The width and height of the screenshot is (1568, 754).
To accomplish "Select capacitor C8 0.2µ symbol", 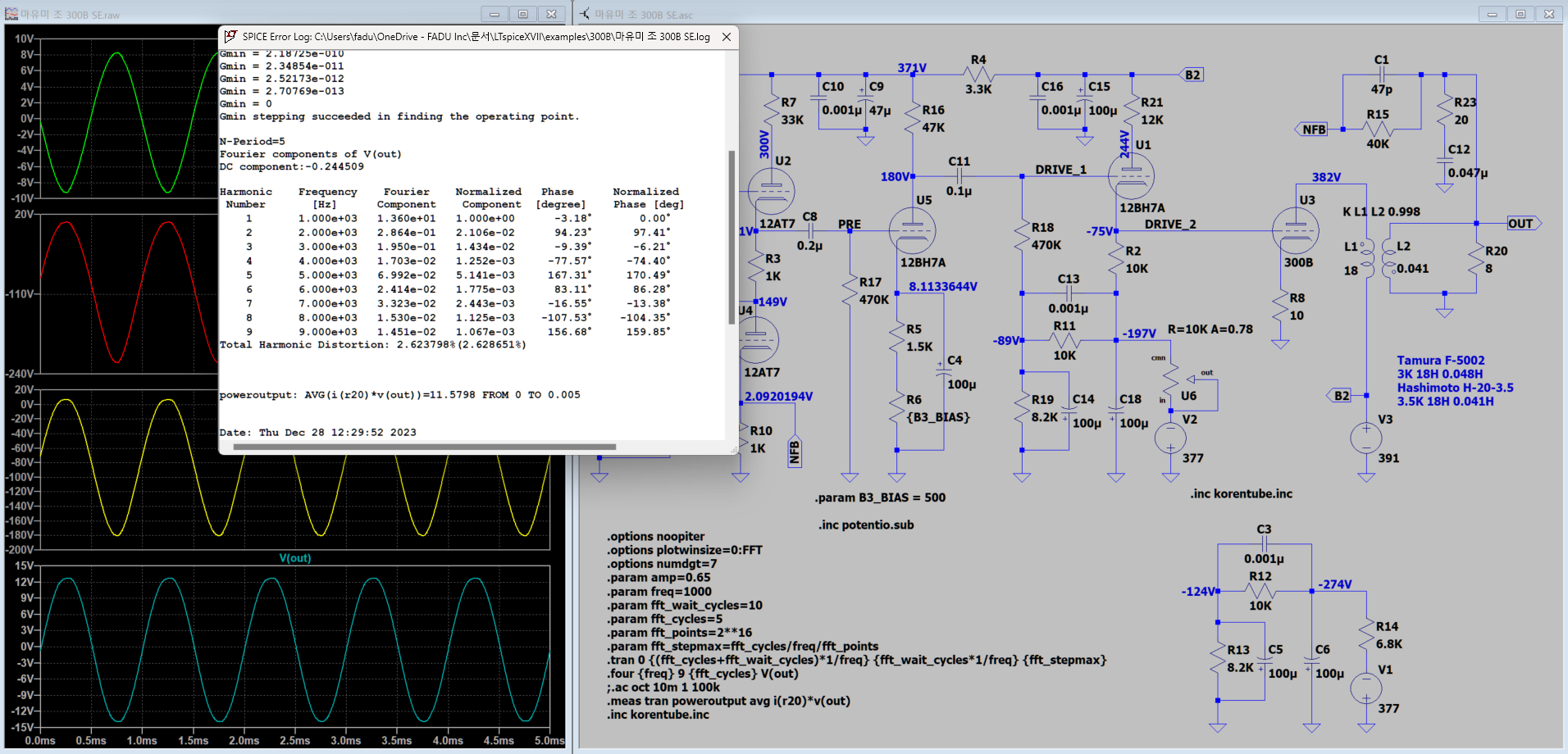I will (810, 231).
